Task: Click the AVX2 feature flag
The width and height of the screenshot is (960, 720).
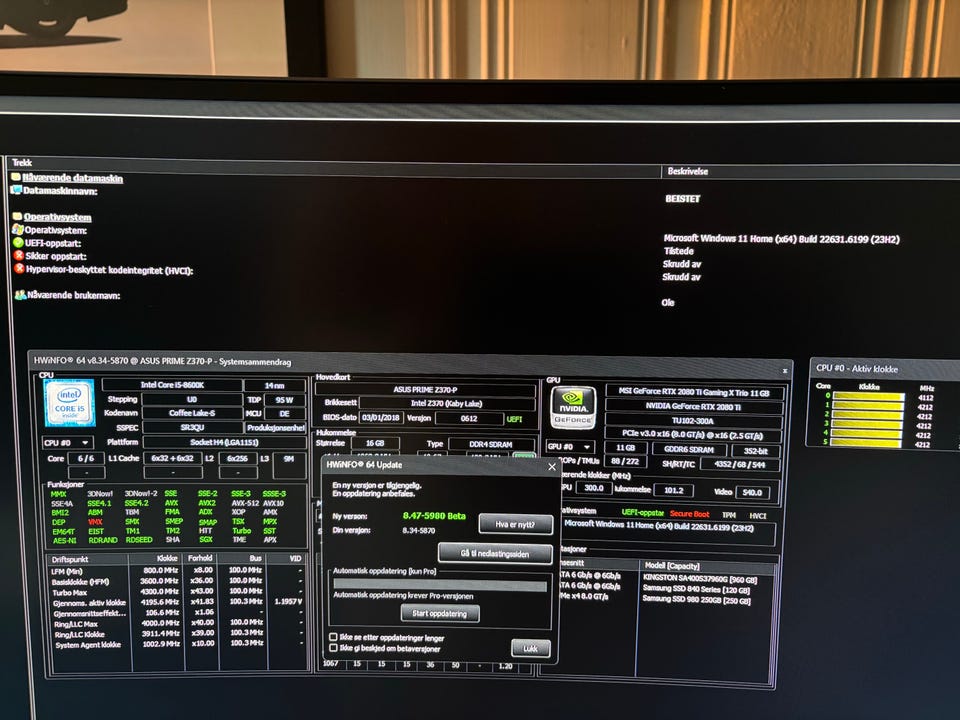Action: tap(207, 503)
